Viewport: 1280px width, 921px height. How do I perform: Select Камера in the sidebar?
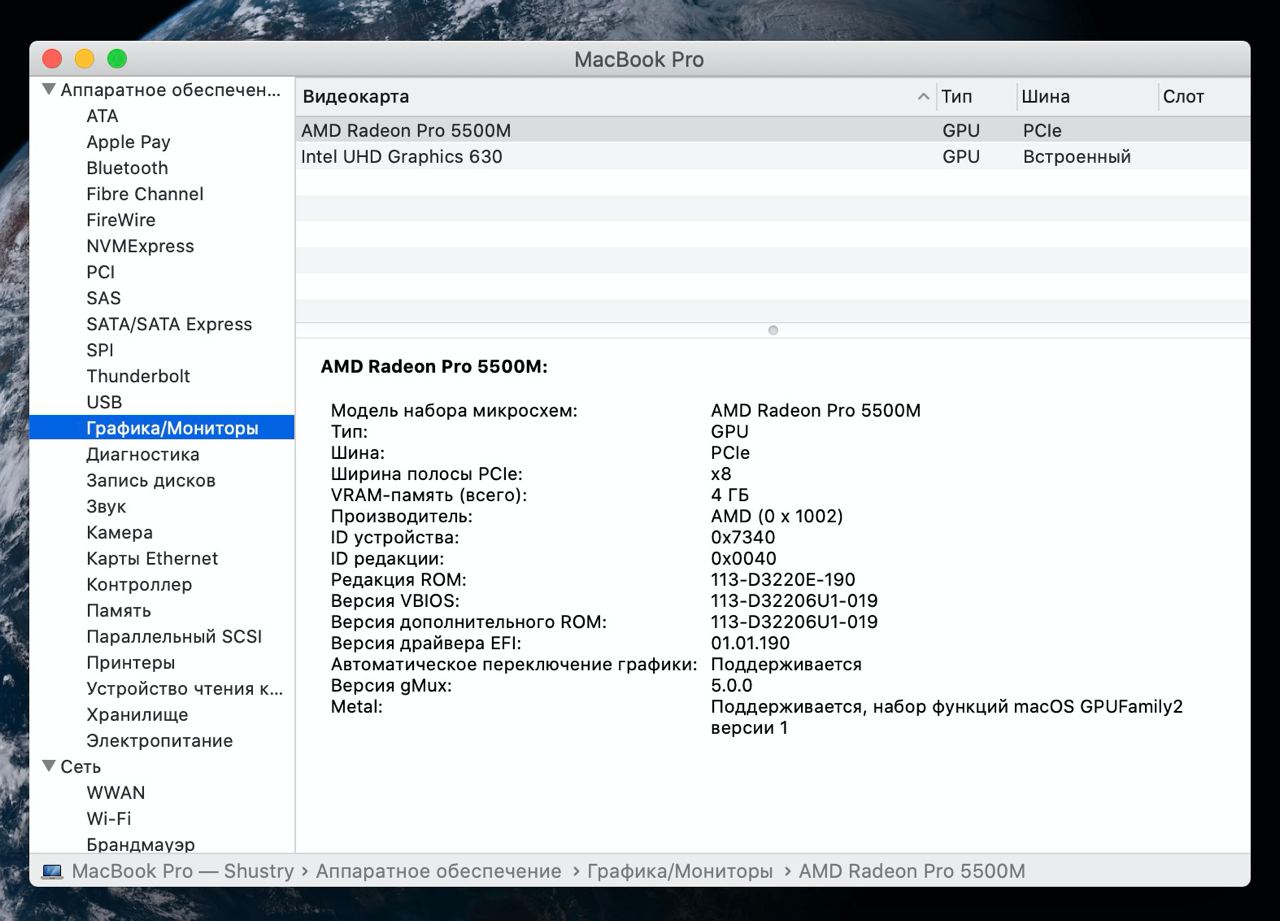(x=120, y=532)
